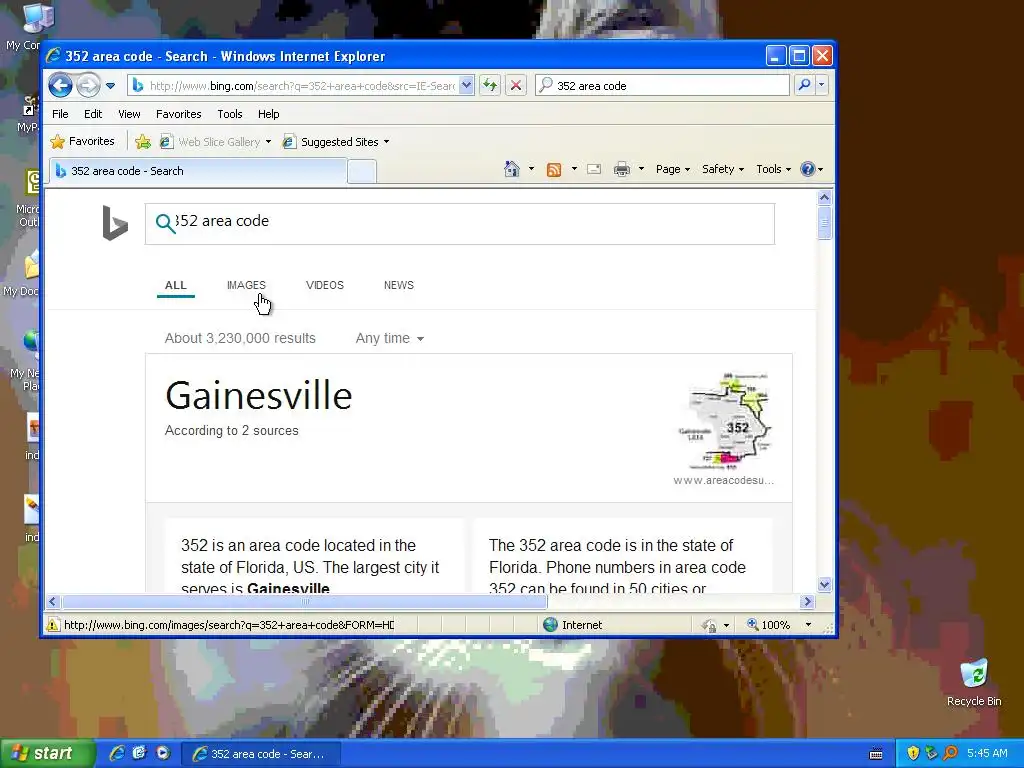1024x768 pixels.
Task: Switch to the VIDEOS tab
Action: (x=325, y=285)
